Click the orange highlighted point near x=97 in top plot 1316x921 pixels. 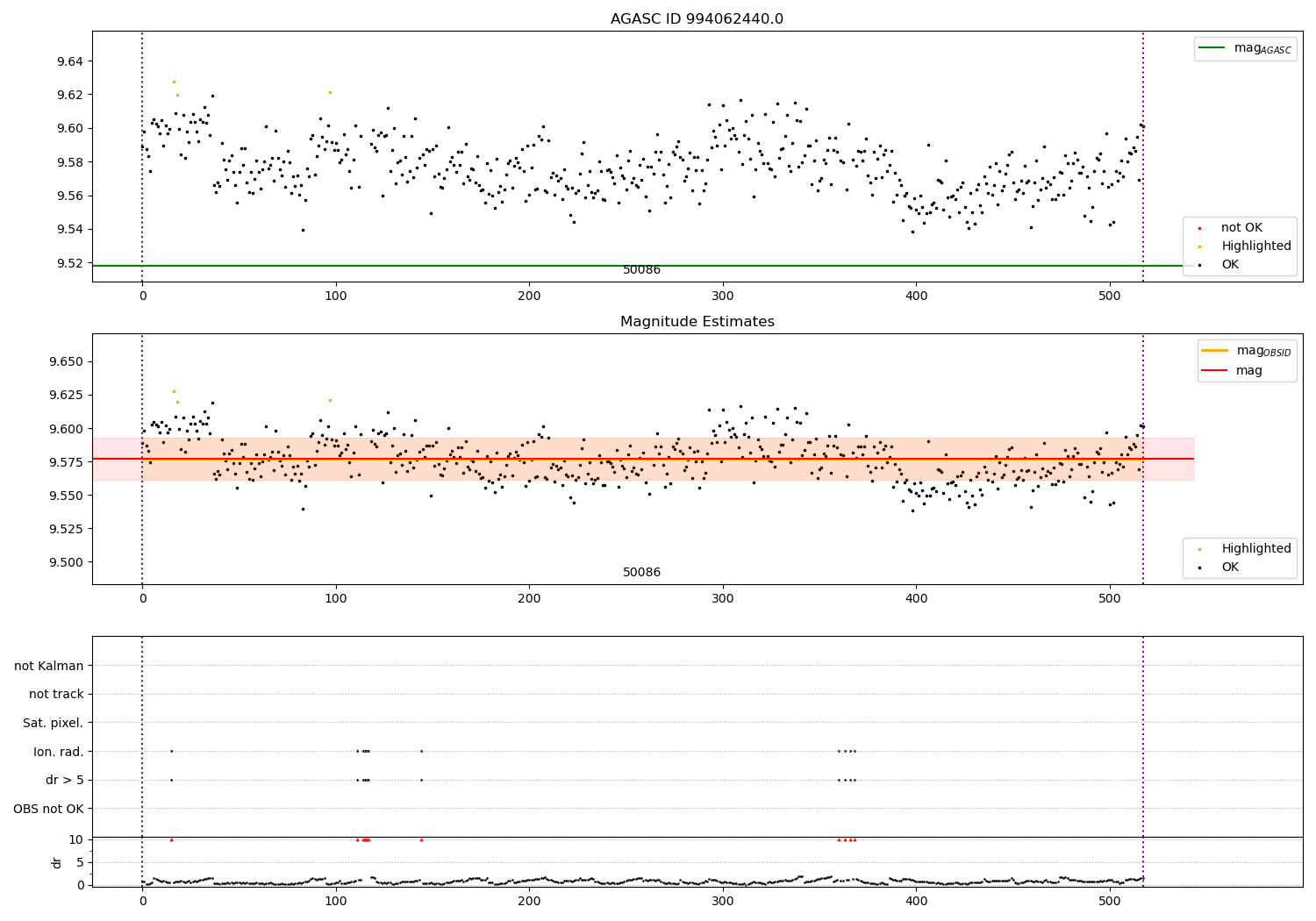tap(330, 92)
